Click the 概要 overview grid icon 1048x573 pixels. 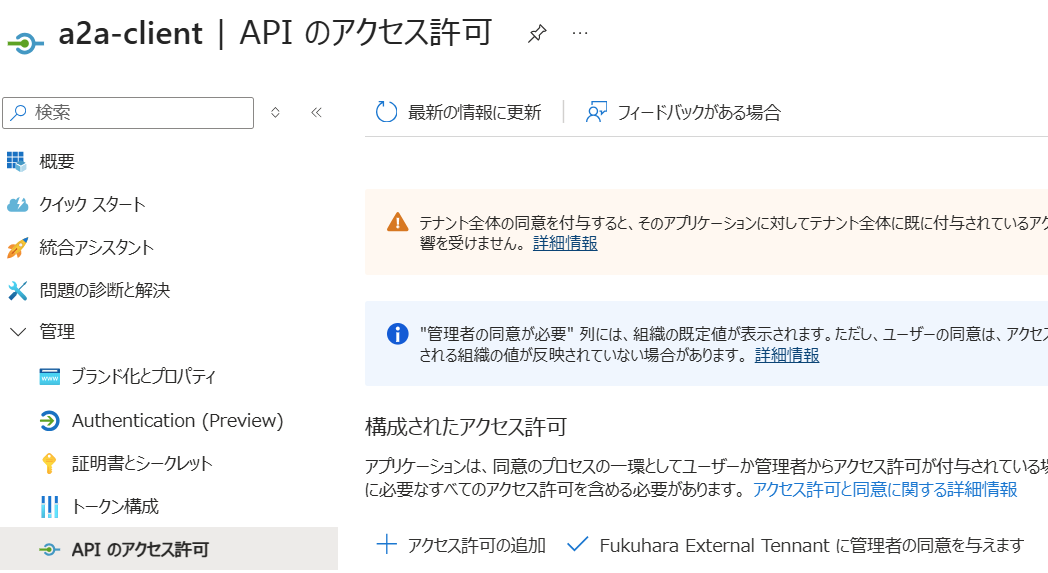tap(17, 161)
